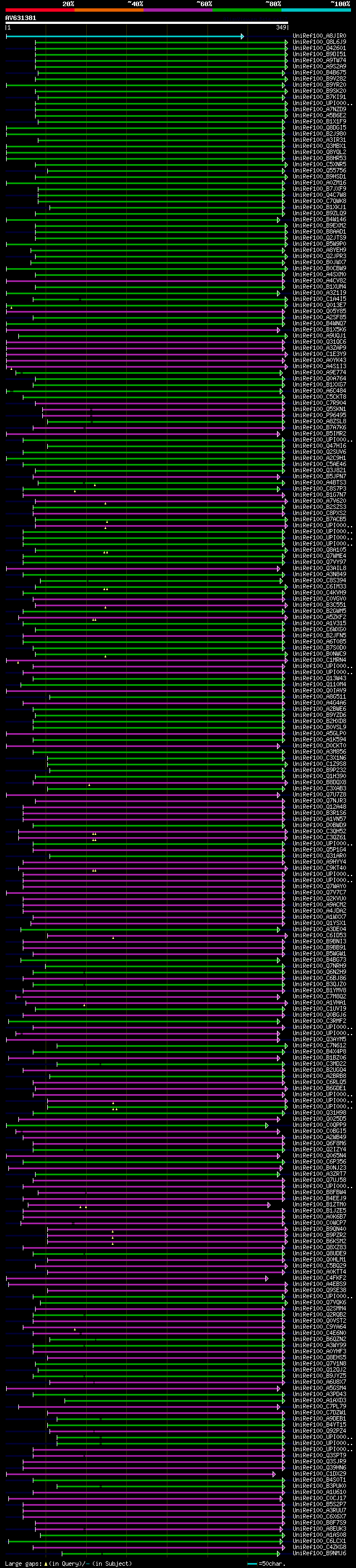Open the UniRef100_P96495 hit label
Image resolution: width=356 pixels, height=1568 pixels.
coord(319,415)
